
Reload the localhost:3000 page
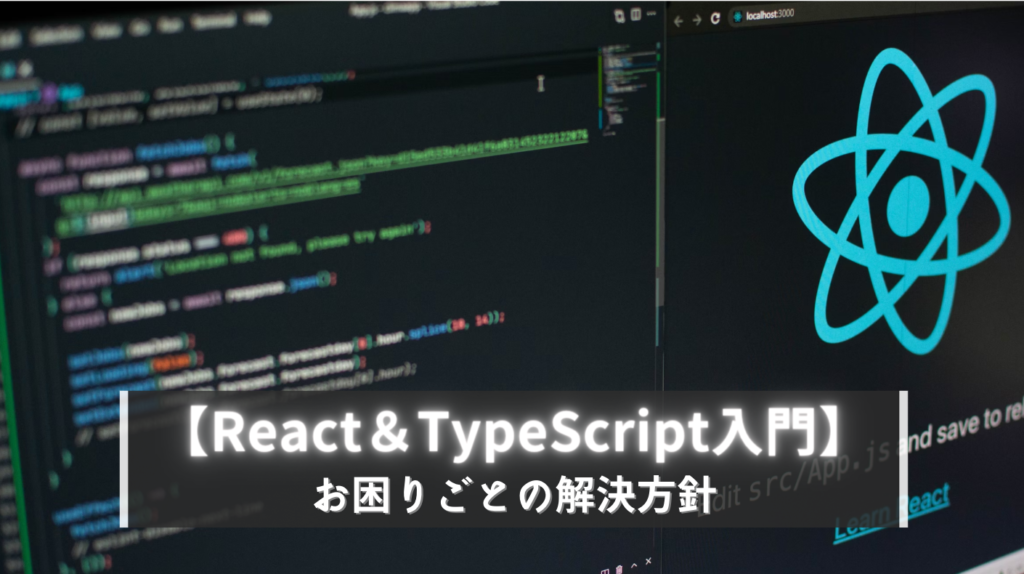pyautogui.click(x=715, y=18)
